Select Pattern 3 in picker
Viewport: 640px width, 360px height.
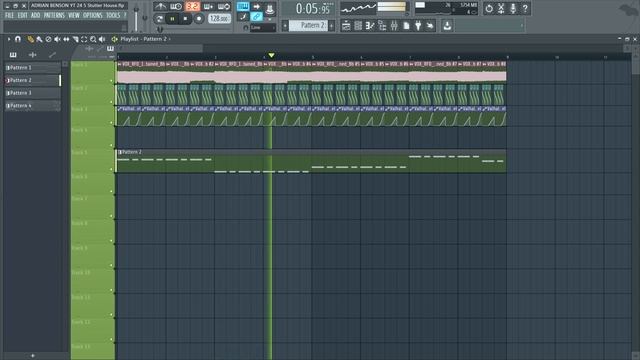tap(33, 93)
